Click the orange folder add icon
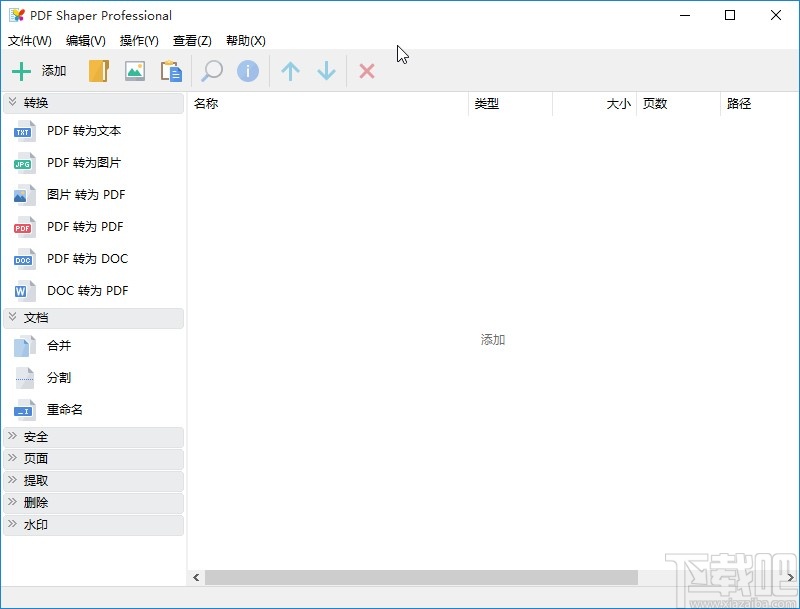 click(x=99, y=71)
